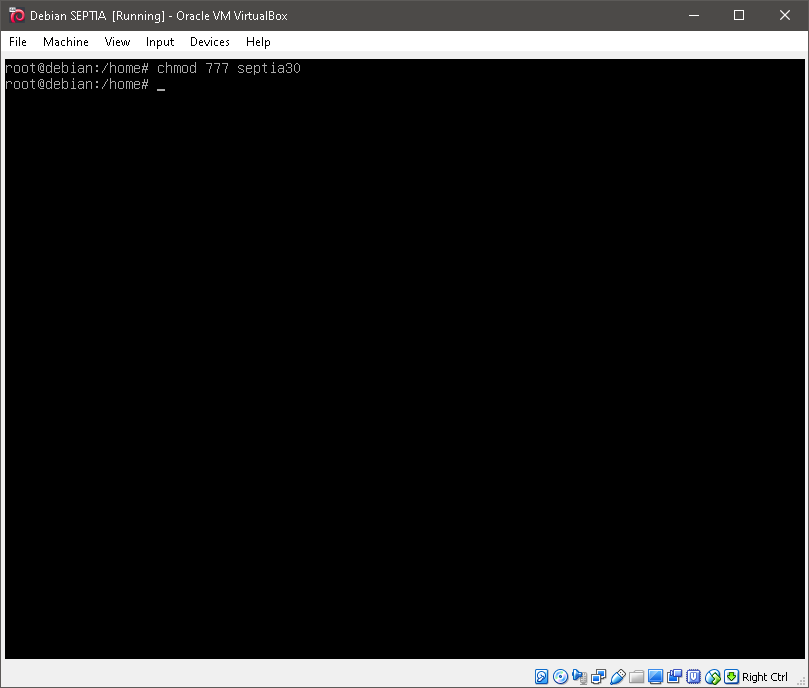
Task: Open the View menu
Action: [117, 42]
